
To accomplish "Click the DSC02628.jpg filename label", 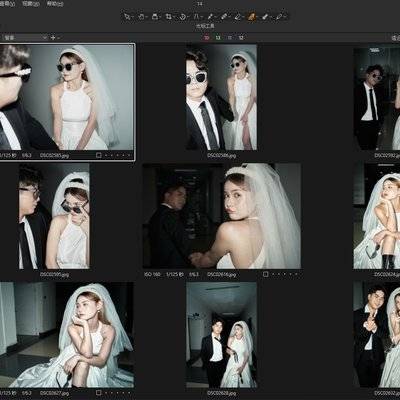I will [221, 393].
